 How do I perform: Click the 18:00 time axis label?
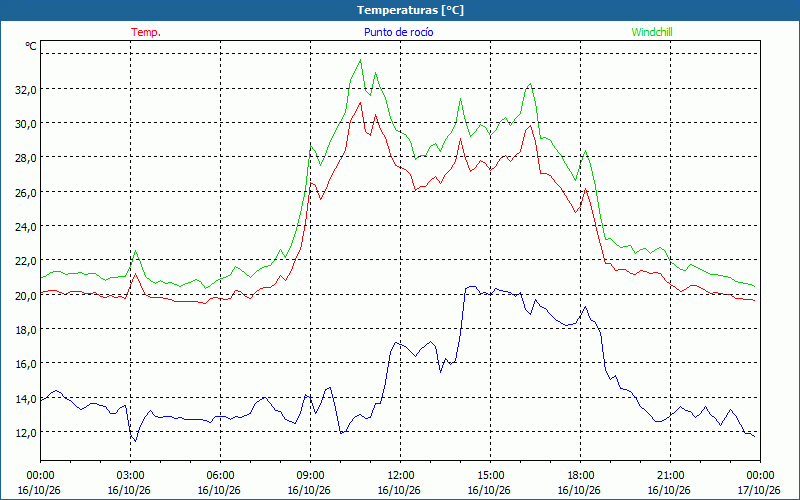pyautogui.click(x=581, y=475)
